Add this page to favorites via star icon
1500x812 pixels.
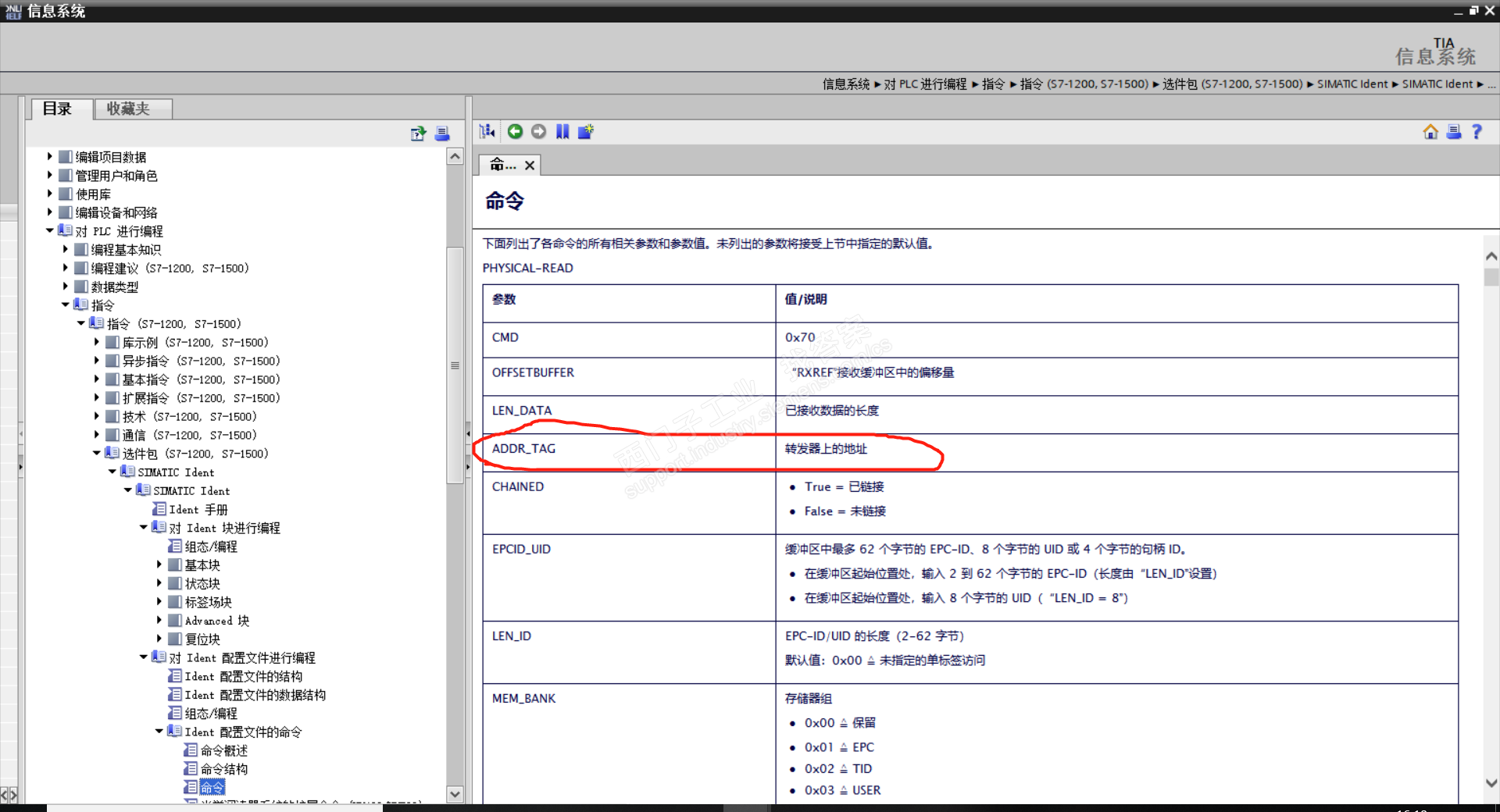[x=586, y=131]
